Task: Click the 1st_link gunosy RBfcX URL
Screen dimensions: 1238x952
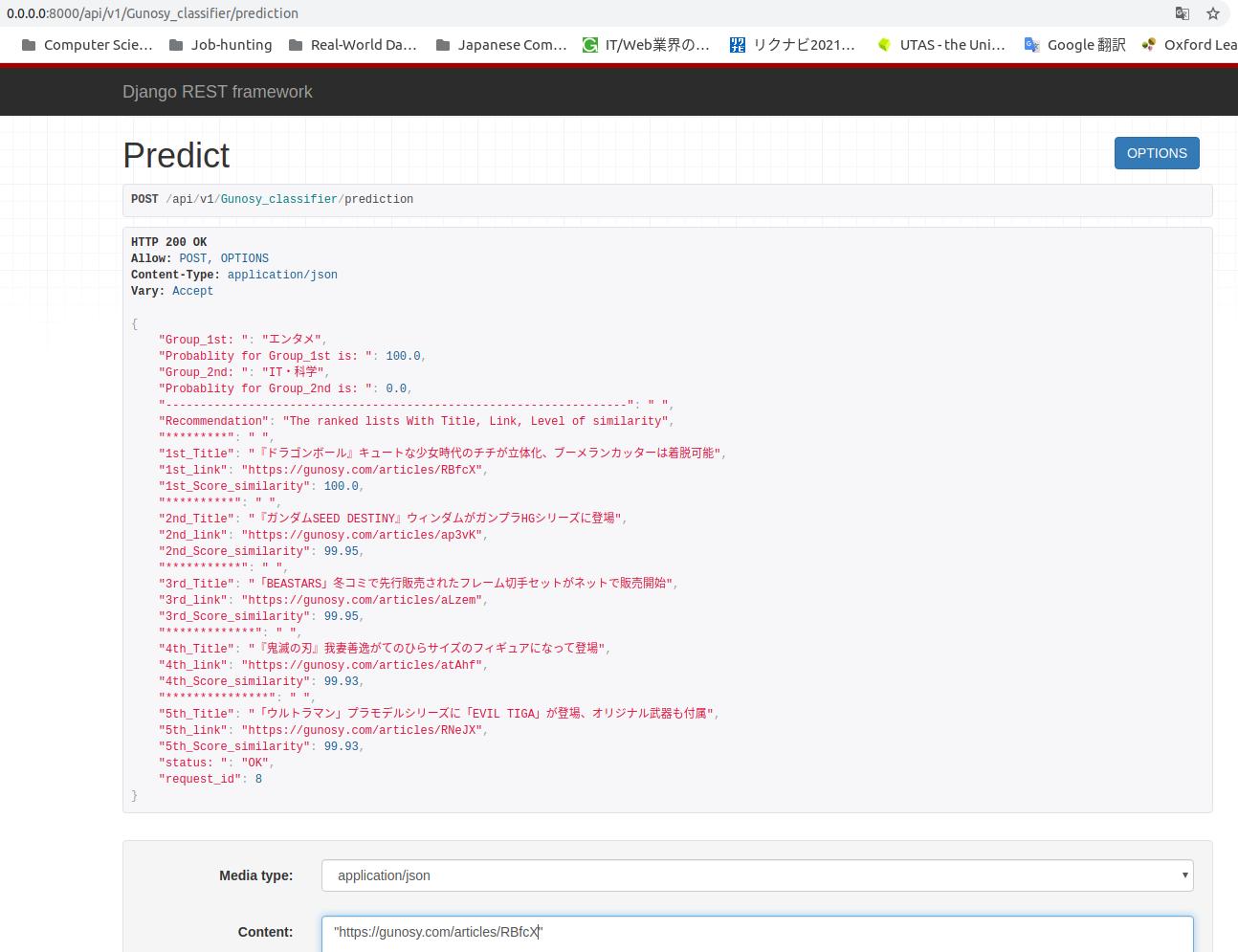Action: (x=362, y=470)
